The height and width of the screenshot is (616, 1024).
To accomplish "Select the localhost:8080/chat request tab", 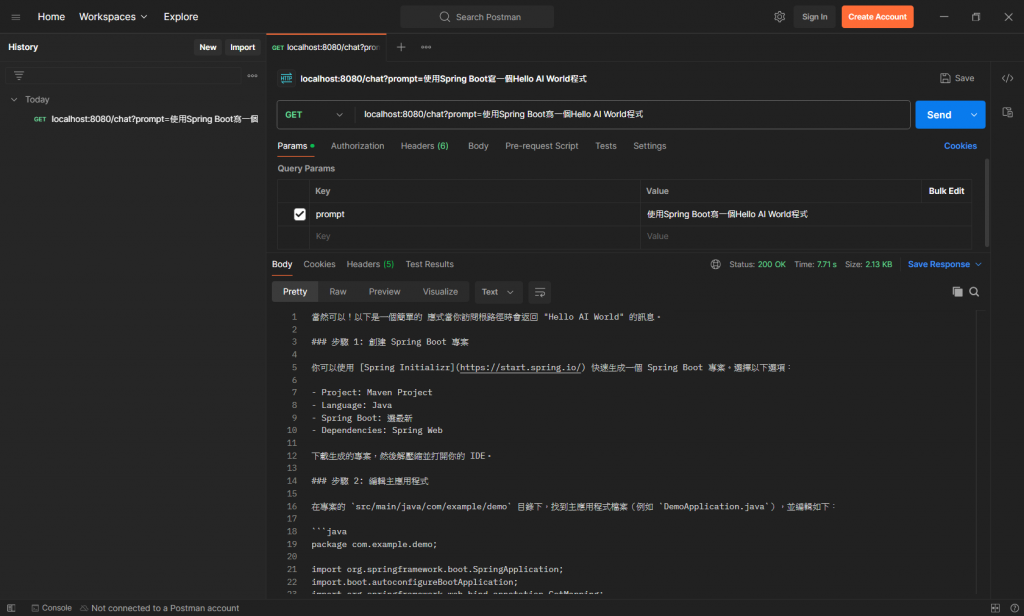I will 326,47.
